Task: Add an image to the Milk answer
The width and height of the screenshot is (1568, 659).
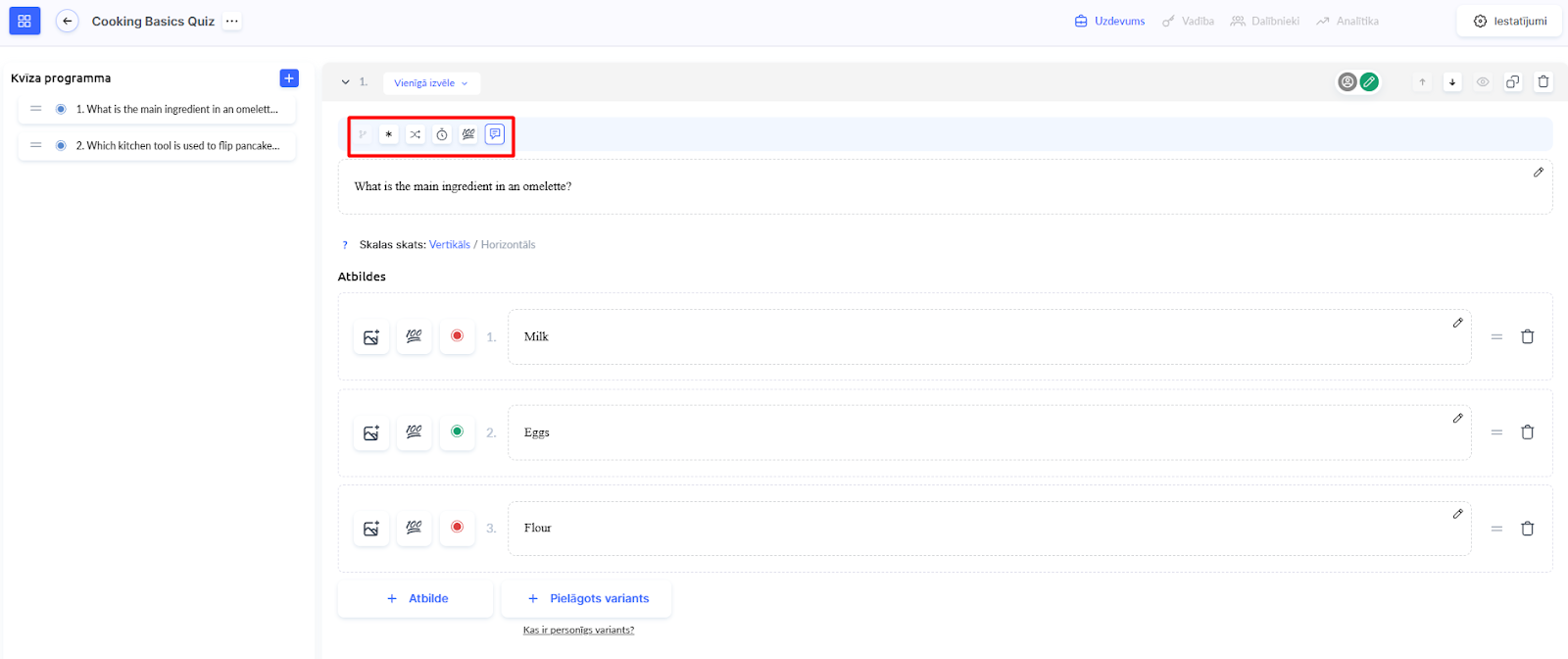Action: tap(371, 337)
